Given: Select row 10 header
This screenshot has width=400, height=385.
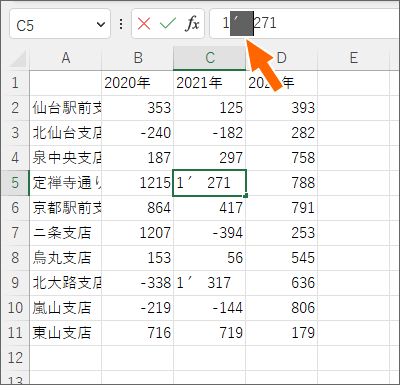Looking at the screenshot, I should 15,308.
